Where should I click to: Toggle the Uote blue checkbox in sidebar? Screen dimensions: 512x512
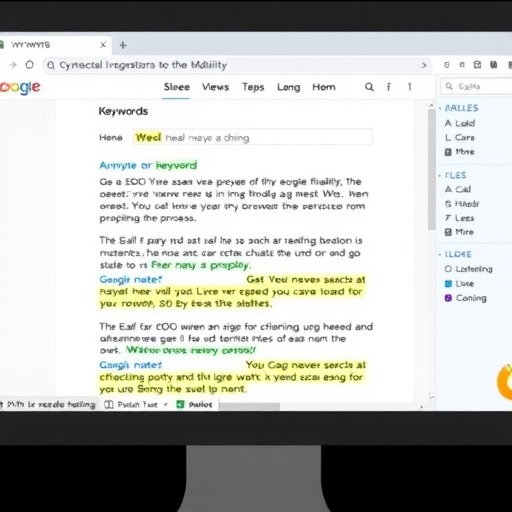point(448,284)
